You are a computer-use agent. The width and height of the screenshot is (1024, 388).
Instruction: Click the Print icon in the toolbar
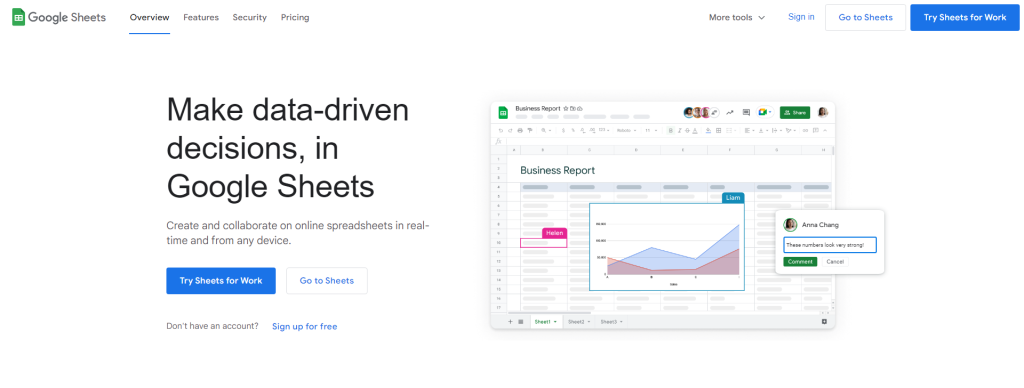click(520, 131)
